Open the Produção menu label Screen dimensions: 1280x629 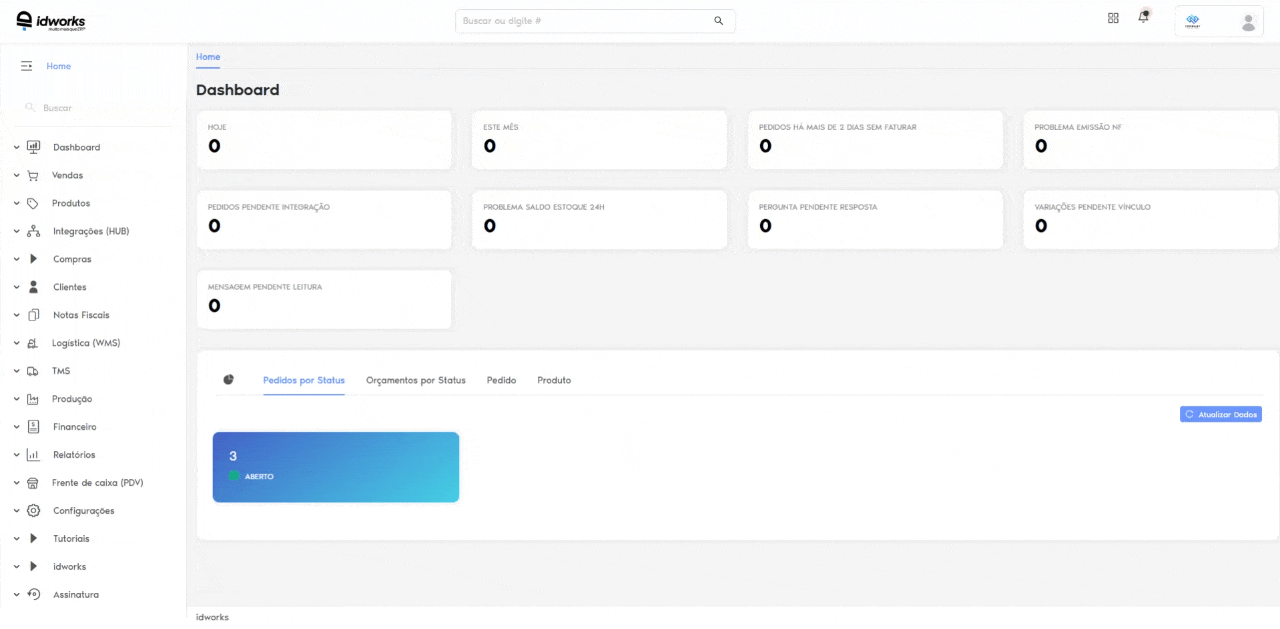(72, 399)
